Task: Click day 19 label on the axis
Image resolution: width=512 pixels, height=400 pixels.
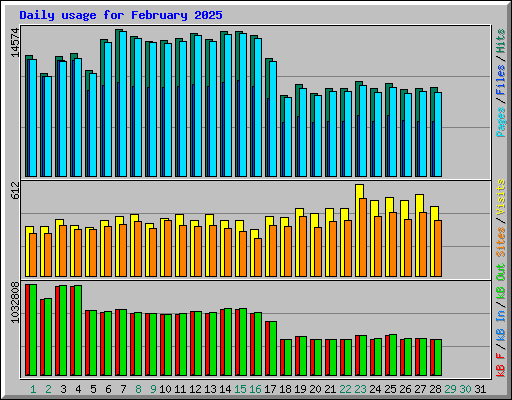Action: (300, 389)
